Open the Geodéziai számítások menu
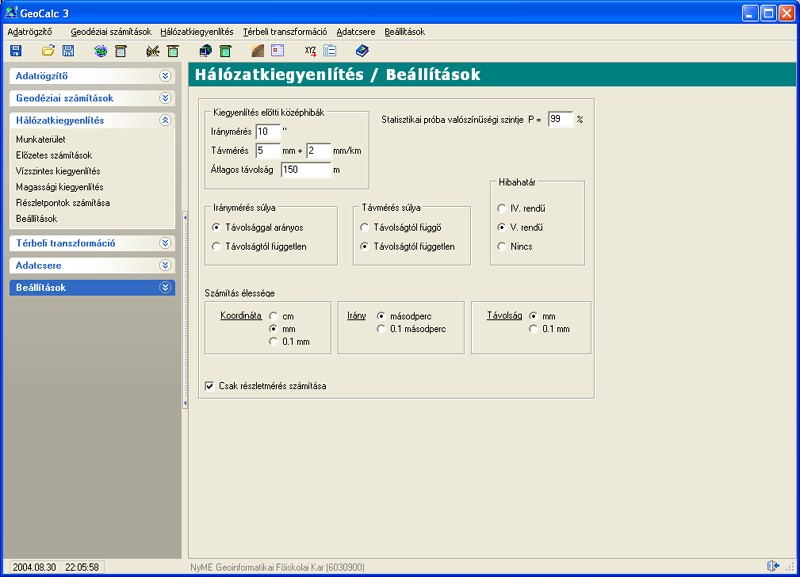This screenshot has height=577, width=800. click(111, 32)
